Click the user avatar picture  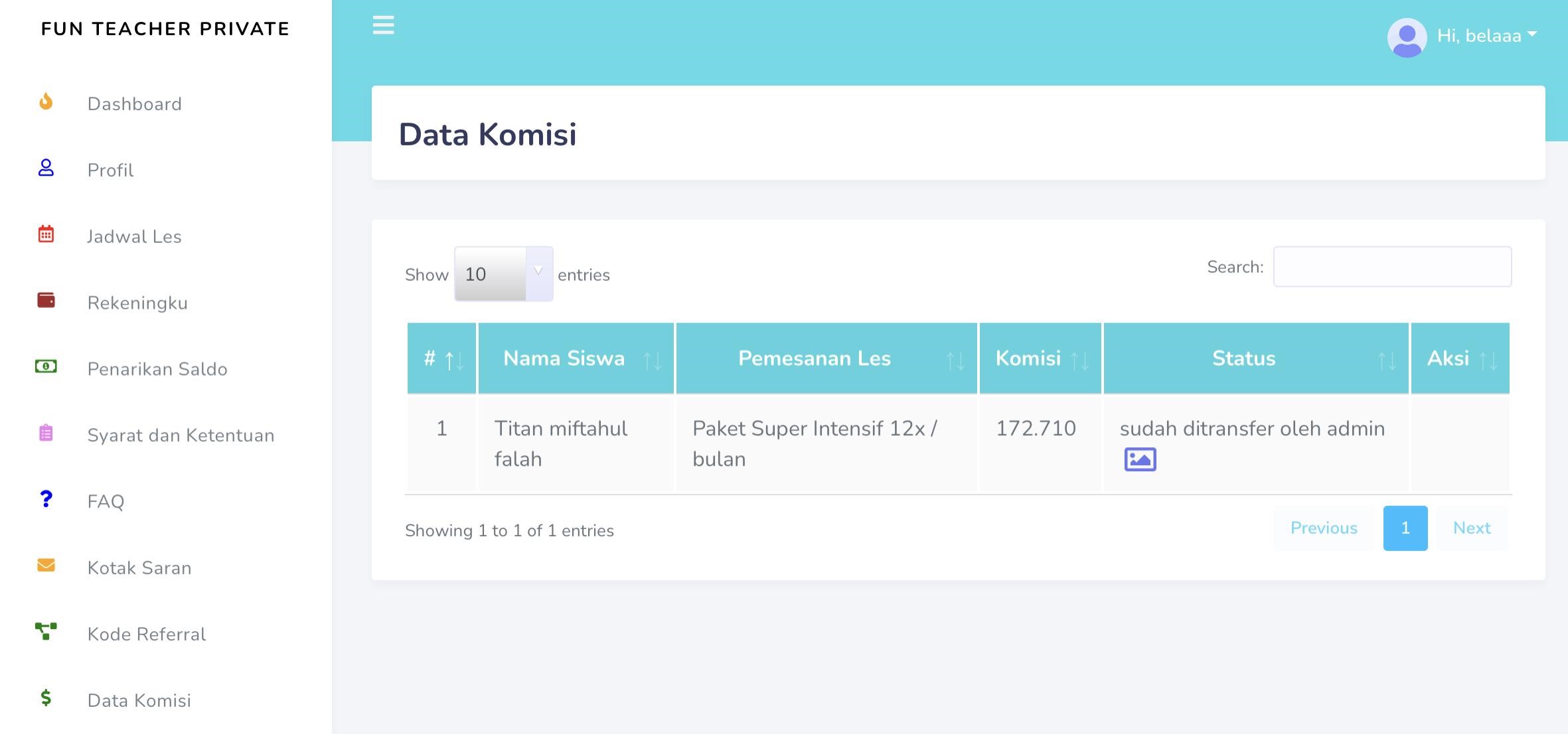point(1407,37)
